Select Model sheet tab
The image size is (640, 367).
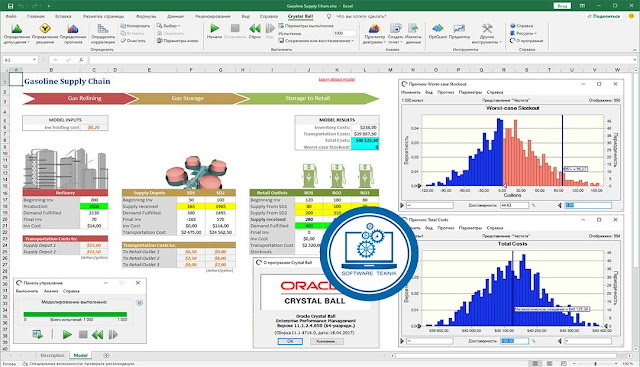tap(80, 356)
